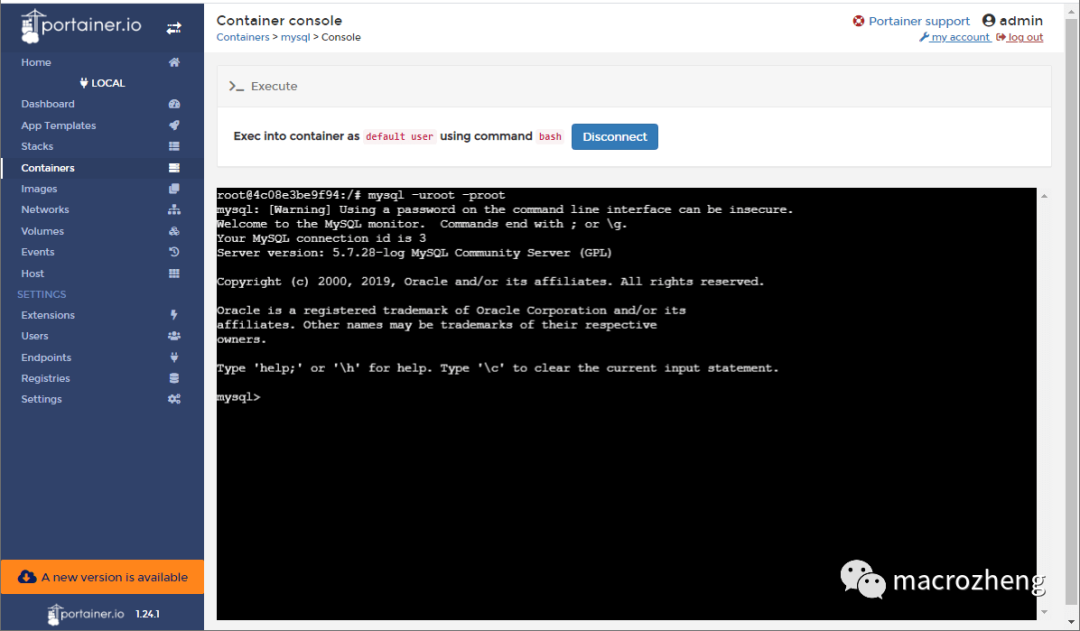The image size is (1080, 631).
Task: Open Users in sidebar
Action: (x=102, y=336)
